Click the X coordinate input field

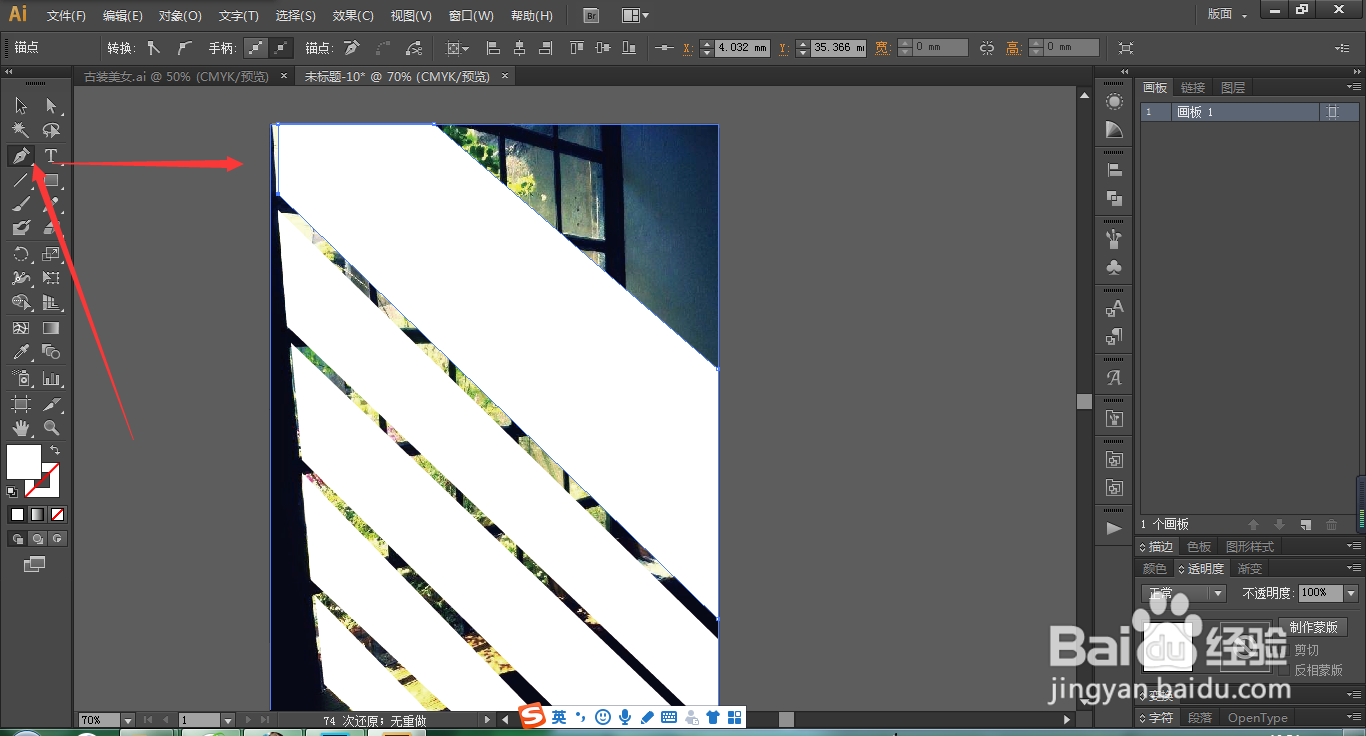tap(742, 47)
